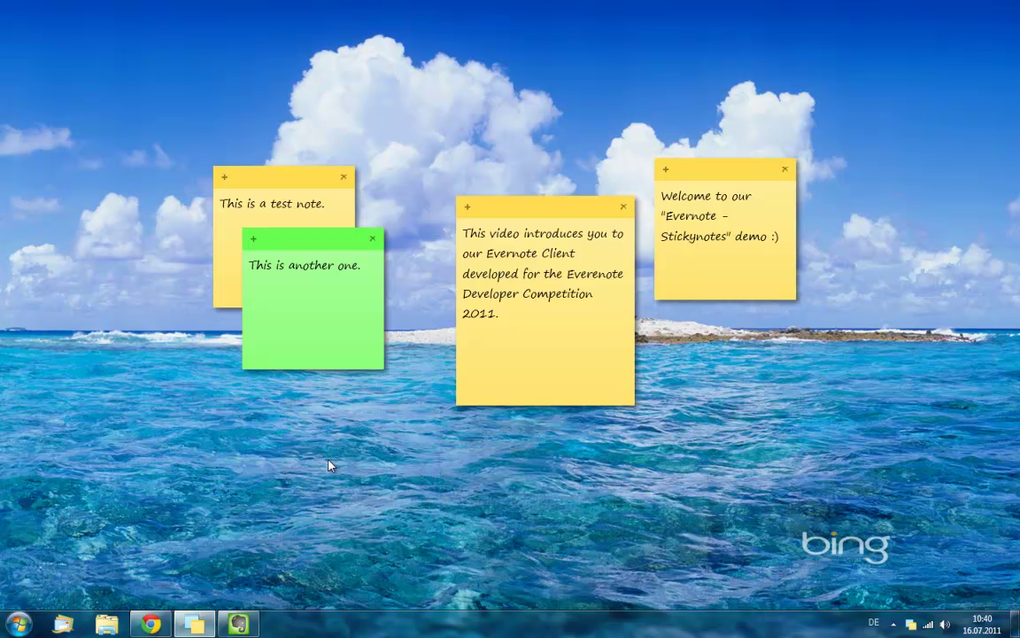The width and height of the screenshot is (1020, 638).
Task: Open the volume control via the speaker icon
Action: click(946, 624)
